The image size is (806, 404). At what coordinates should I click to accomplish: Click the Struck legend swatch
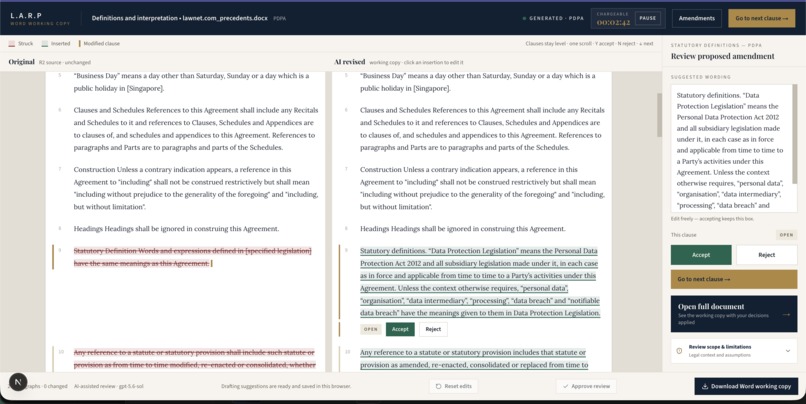tap(12, 44)
